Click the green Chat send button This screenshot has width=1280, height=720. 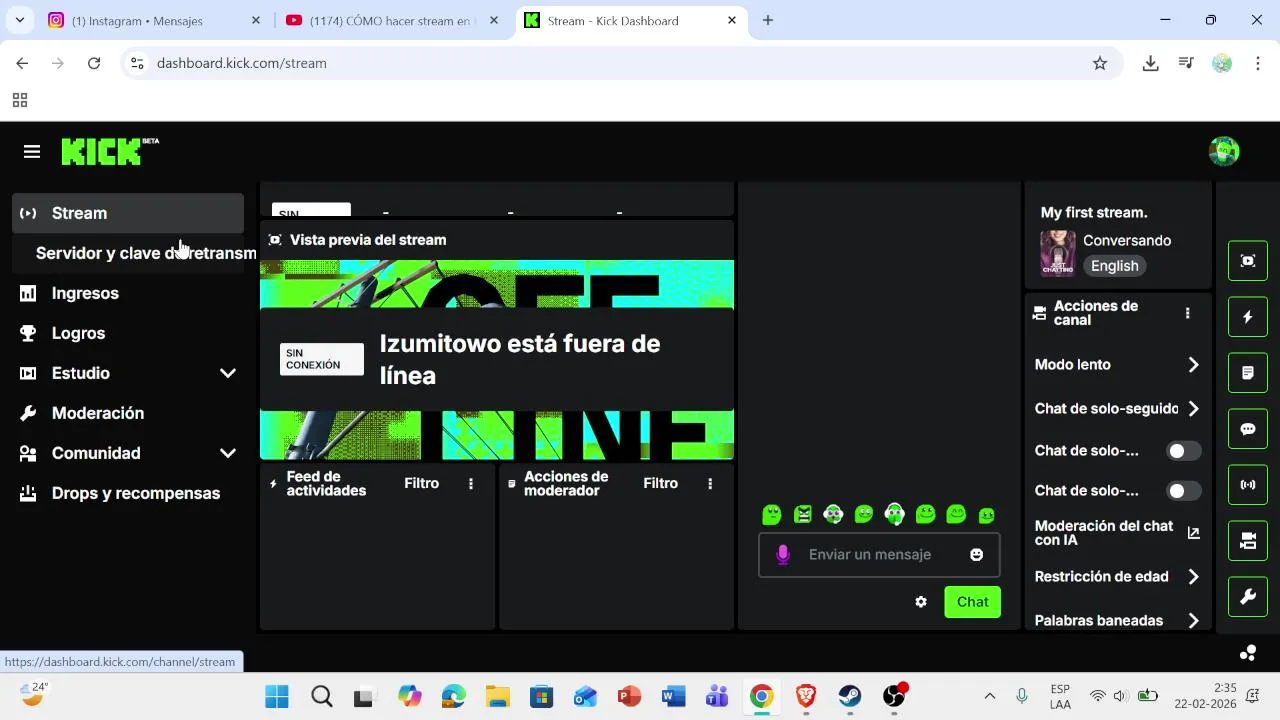pyautogui.click(x=972, y=602)
